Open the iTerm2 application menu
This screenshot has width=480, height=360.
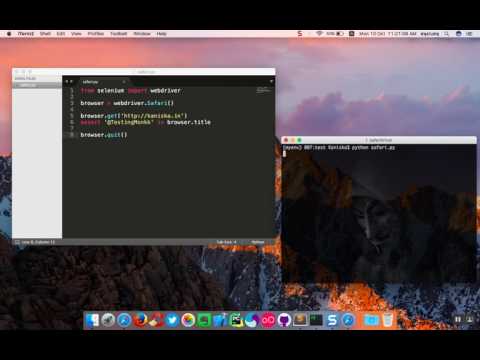26,34
